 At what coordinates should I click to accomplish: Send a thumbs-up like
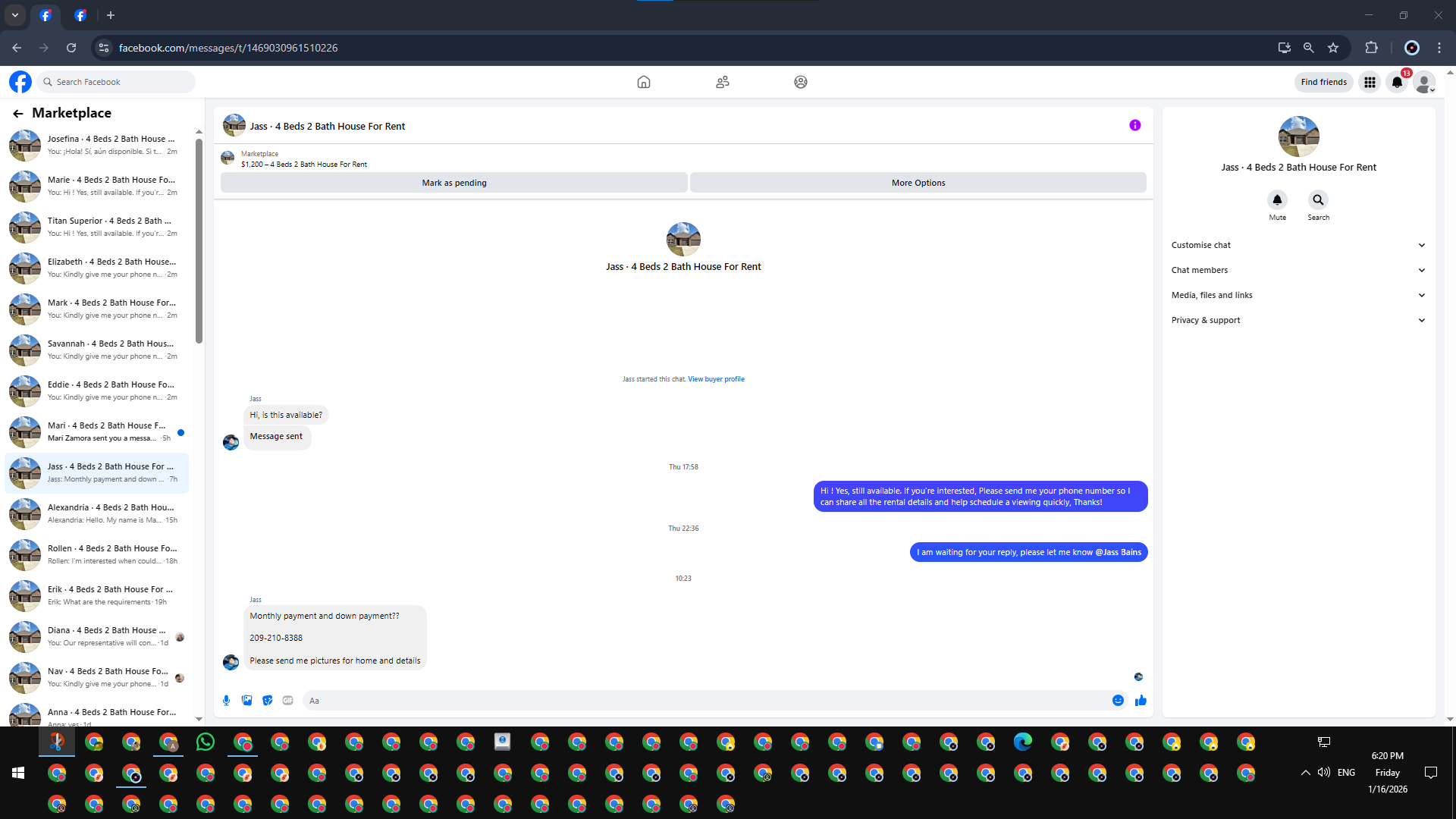1141,701
